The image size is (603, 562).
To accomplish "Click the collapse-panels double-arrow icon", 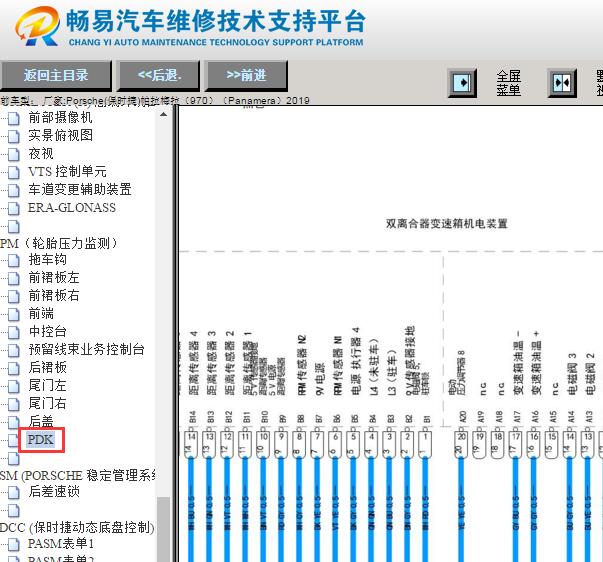I will pos(562,83).
